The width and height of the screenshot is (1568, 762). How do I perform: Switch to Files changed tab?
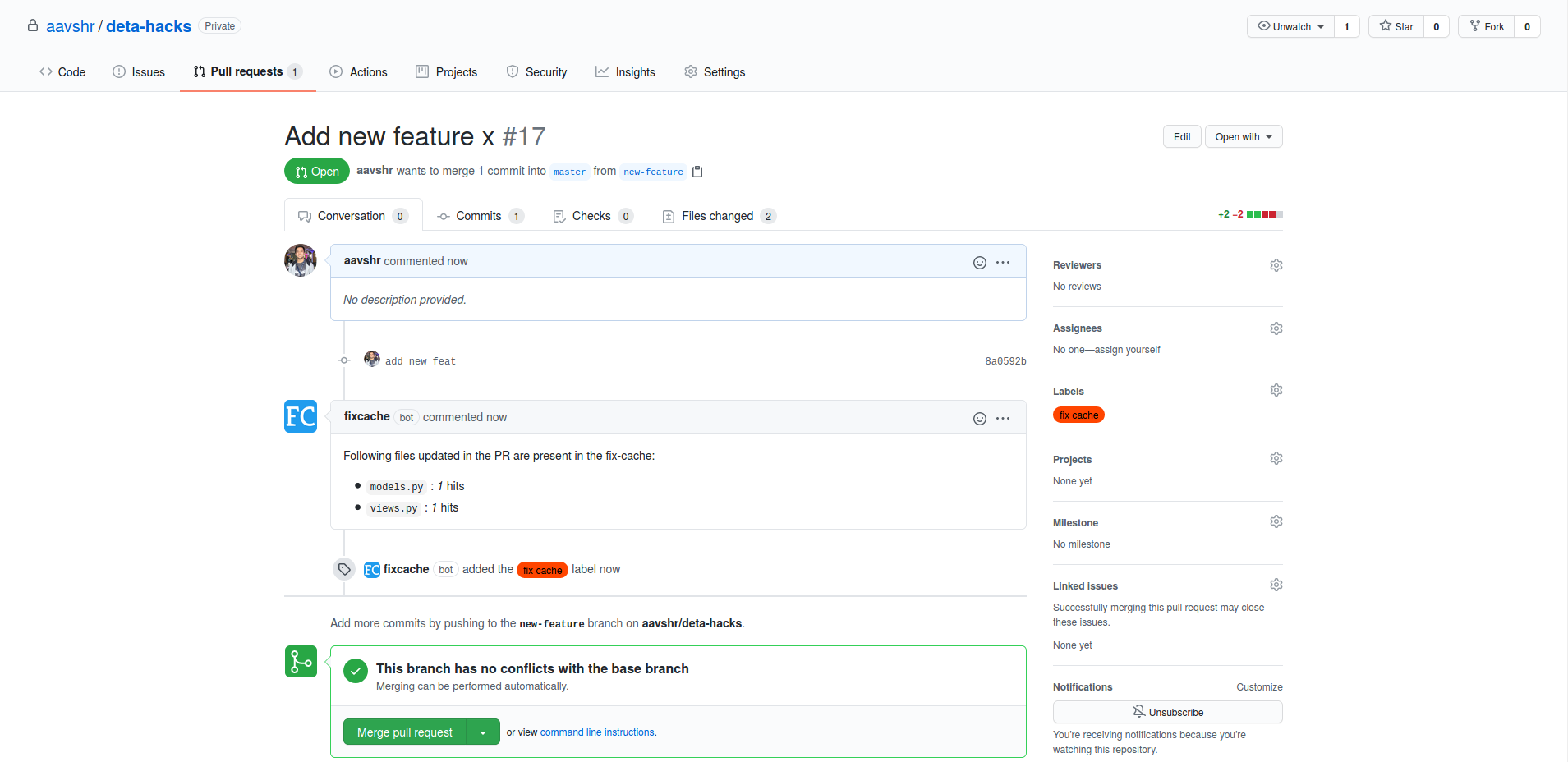[719, 216]
